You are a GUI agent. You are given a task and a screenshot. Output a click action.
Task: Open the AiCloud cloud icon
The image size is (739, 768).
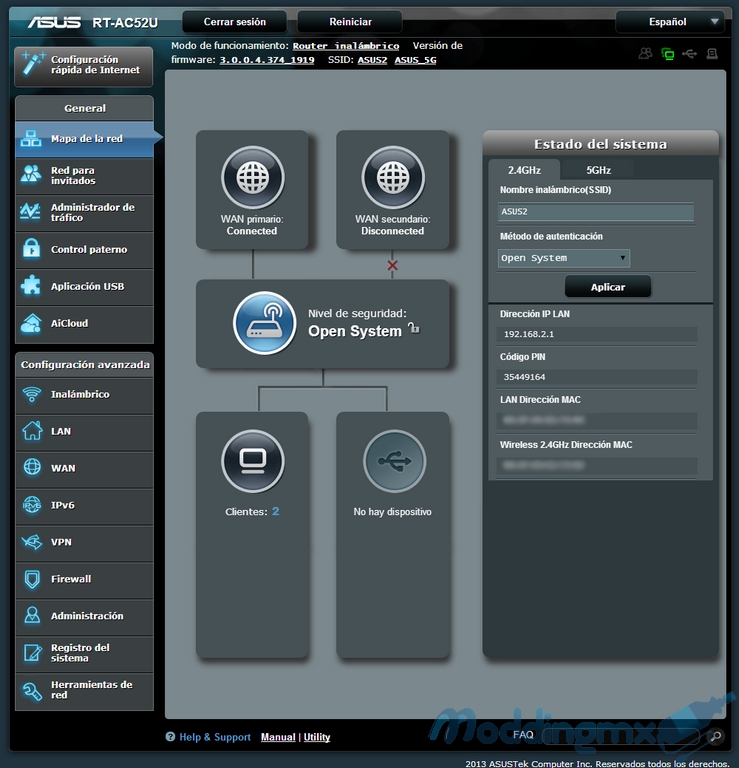(31, 323)
